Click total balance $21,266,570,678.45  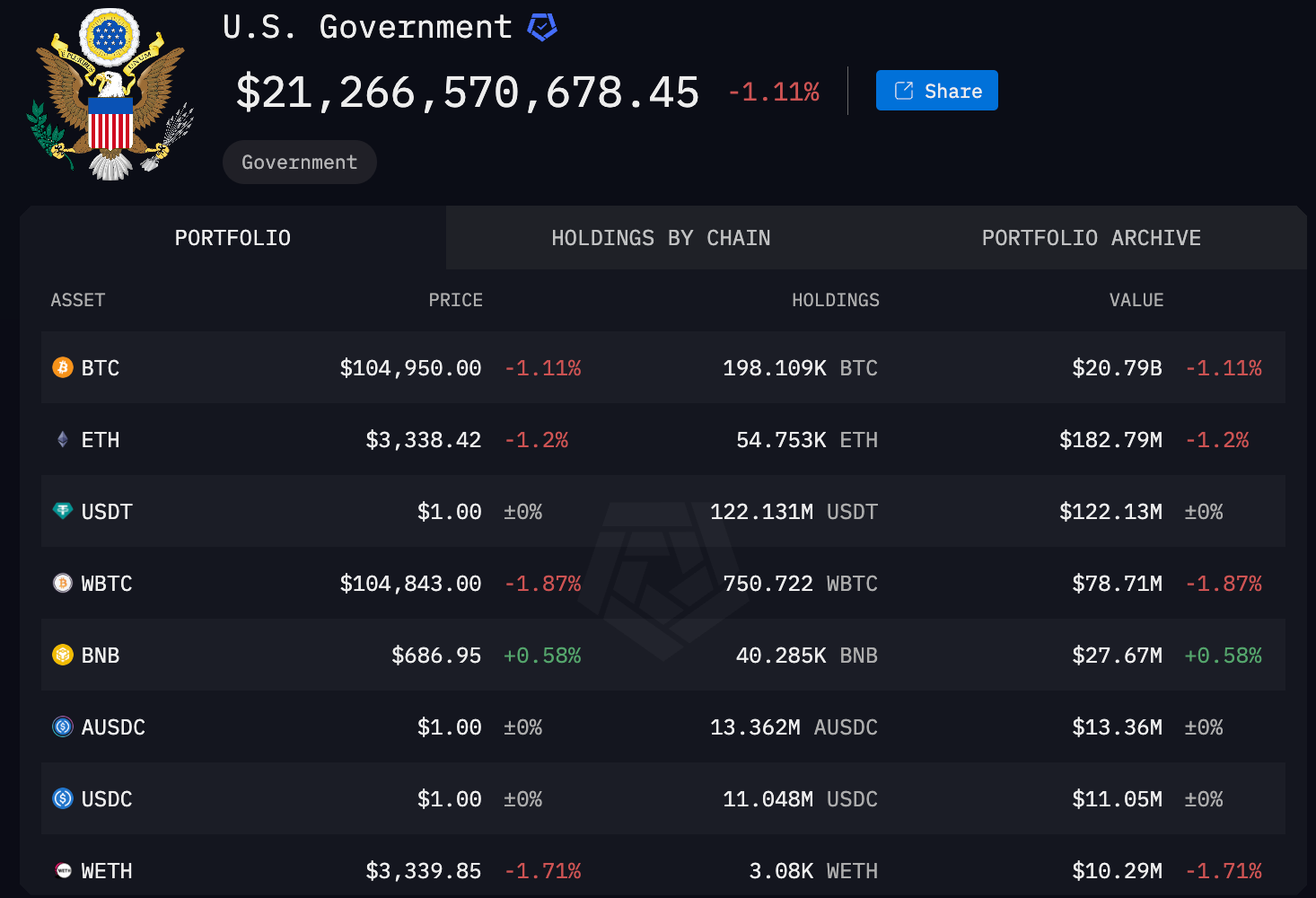[467, 92]
